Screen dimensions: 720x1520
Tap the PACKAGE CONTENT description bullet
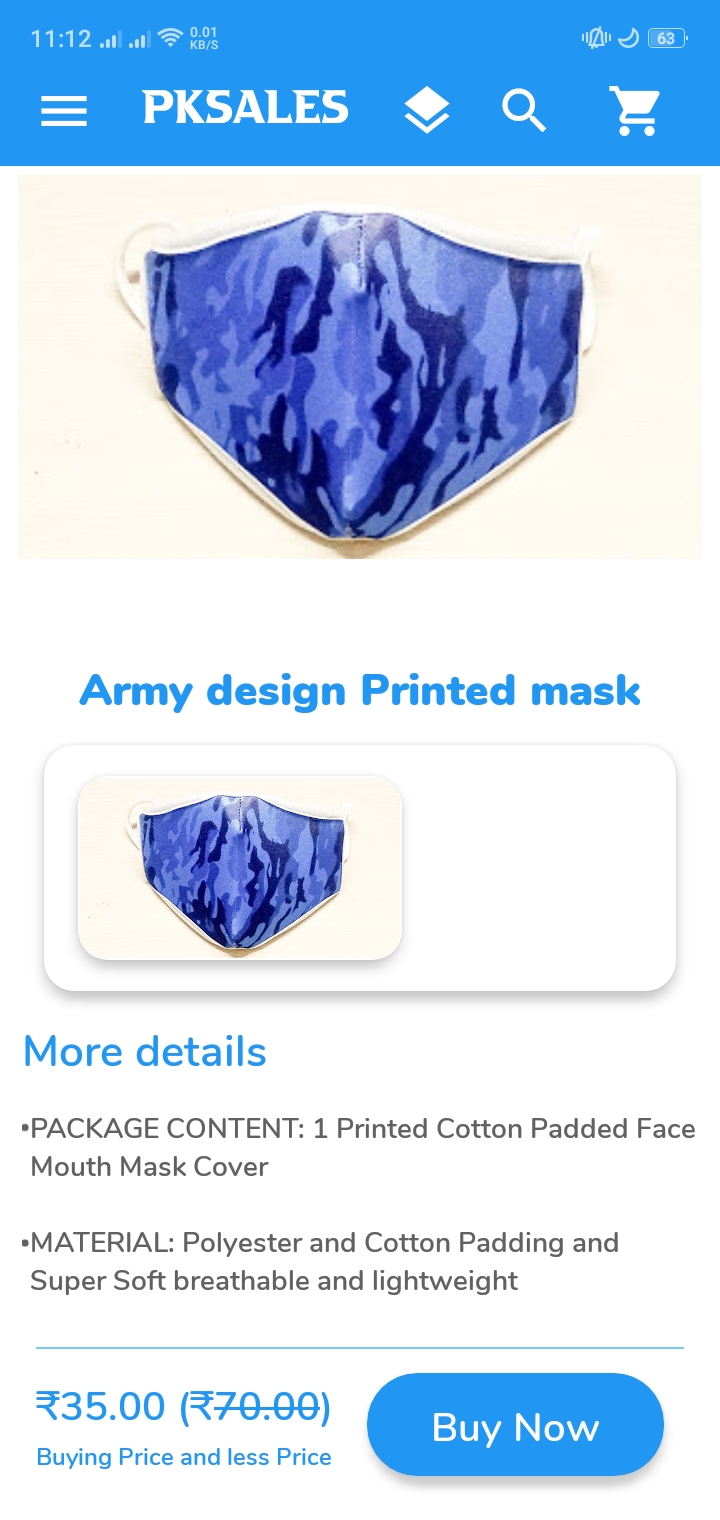359,1148
